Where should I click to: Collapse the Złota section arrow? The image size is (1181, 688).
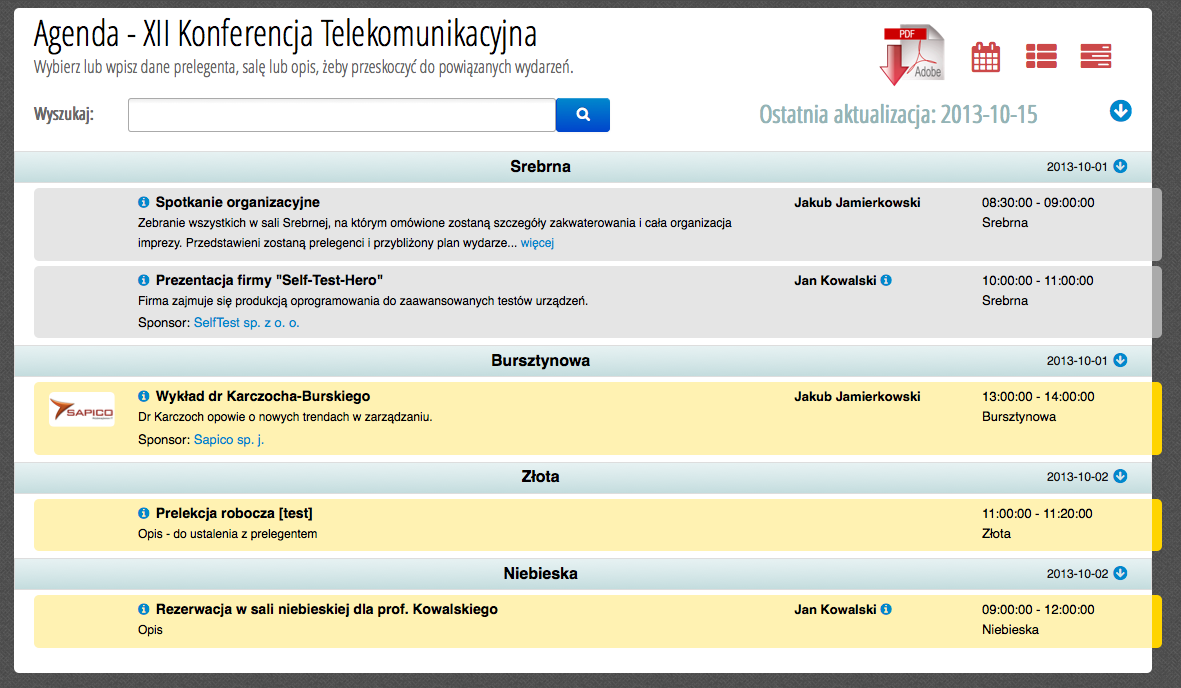point(1121,476)
